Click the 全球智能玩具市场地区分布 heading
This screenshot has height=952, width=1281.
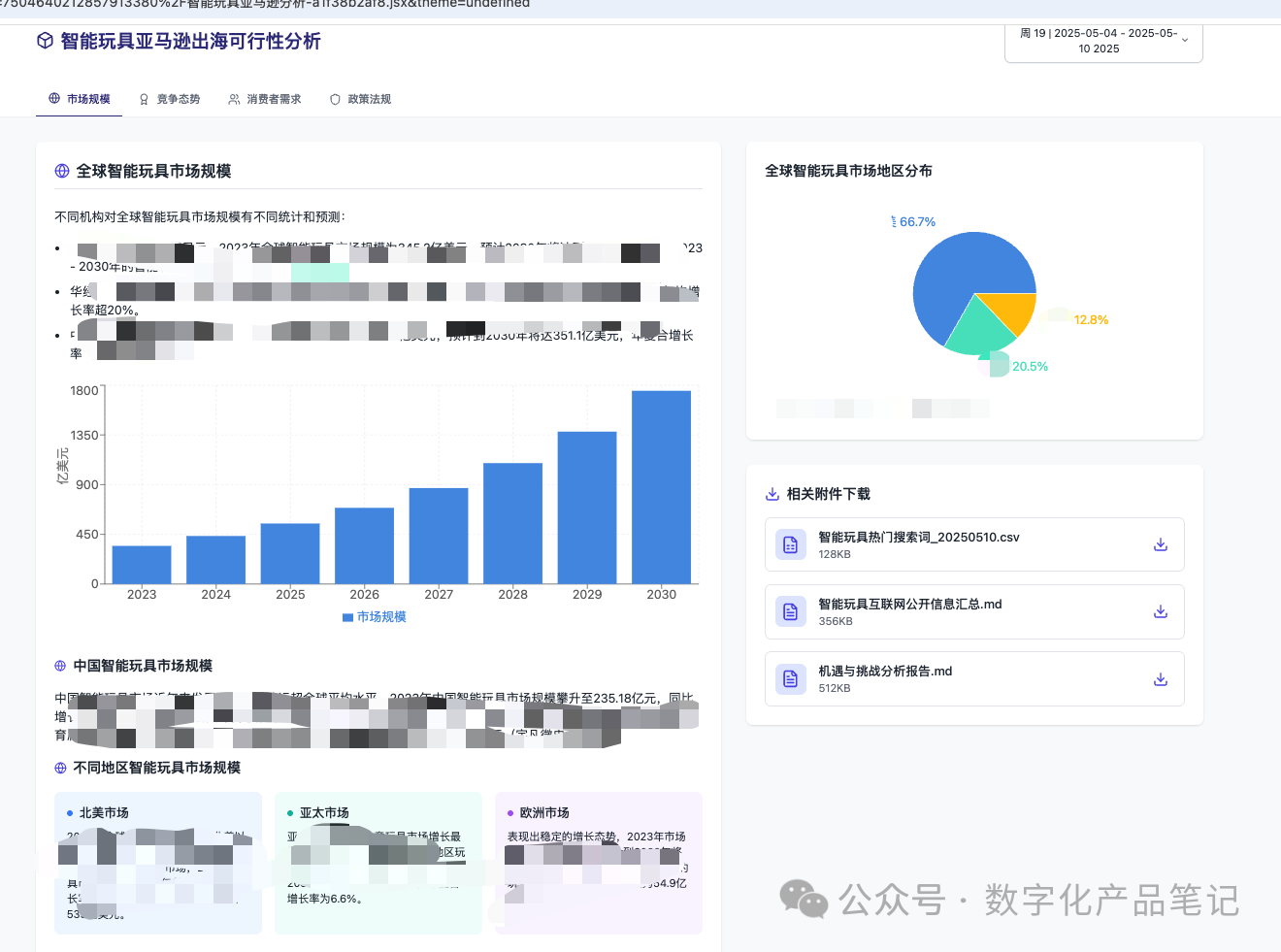(x=848, y=171)
